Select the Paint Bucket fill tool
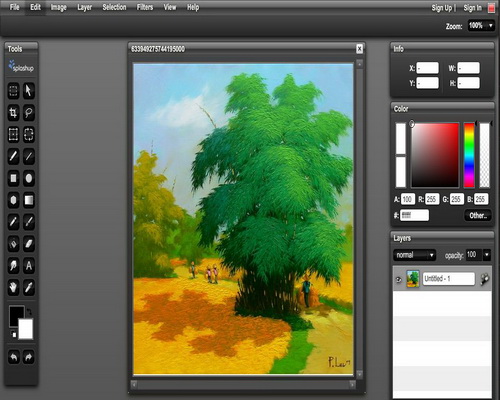The height and width of the screenshot is (400, 500). pyautogui.click(x=13, y=244)
